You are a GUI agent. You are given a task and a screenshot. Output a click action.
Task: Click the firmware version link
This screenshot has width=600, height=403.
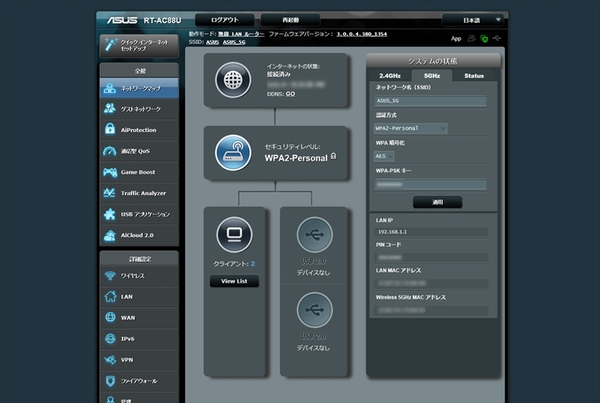click(362, 34)
